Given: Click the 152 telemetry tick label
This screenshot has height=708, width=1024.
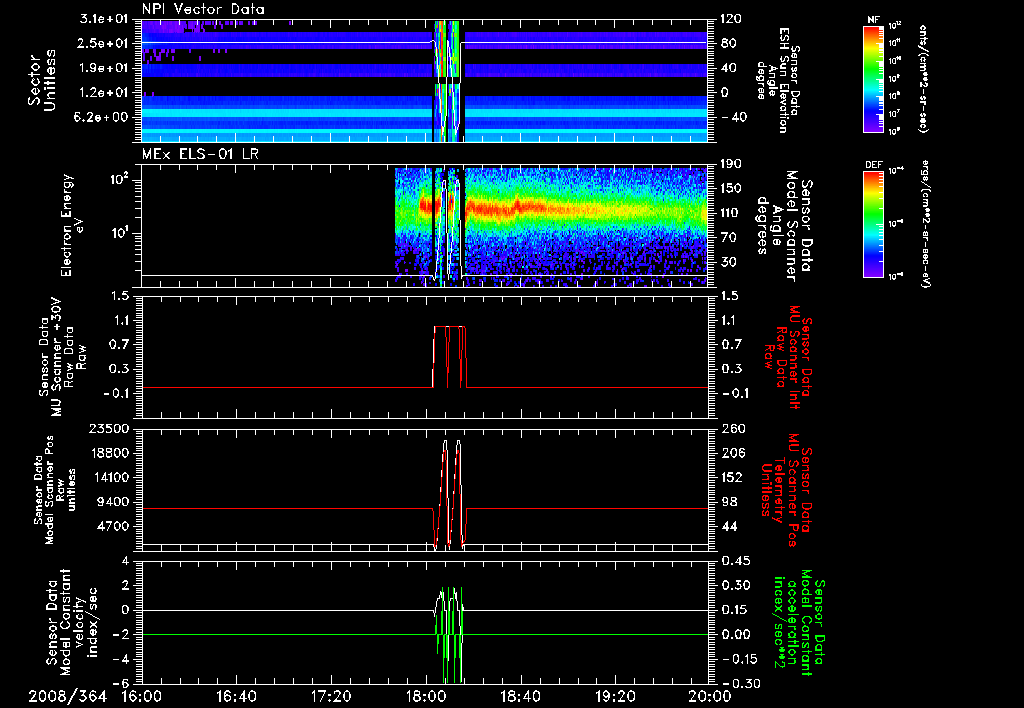Looking at the screenshot, I should [x=731, y=477].
